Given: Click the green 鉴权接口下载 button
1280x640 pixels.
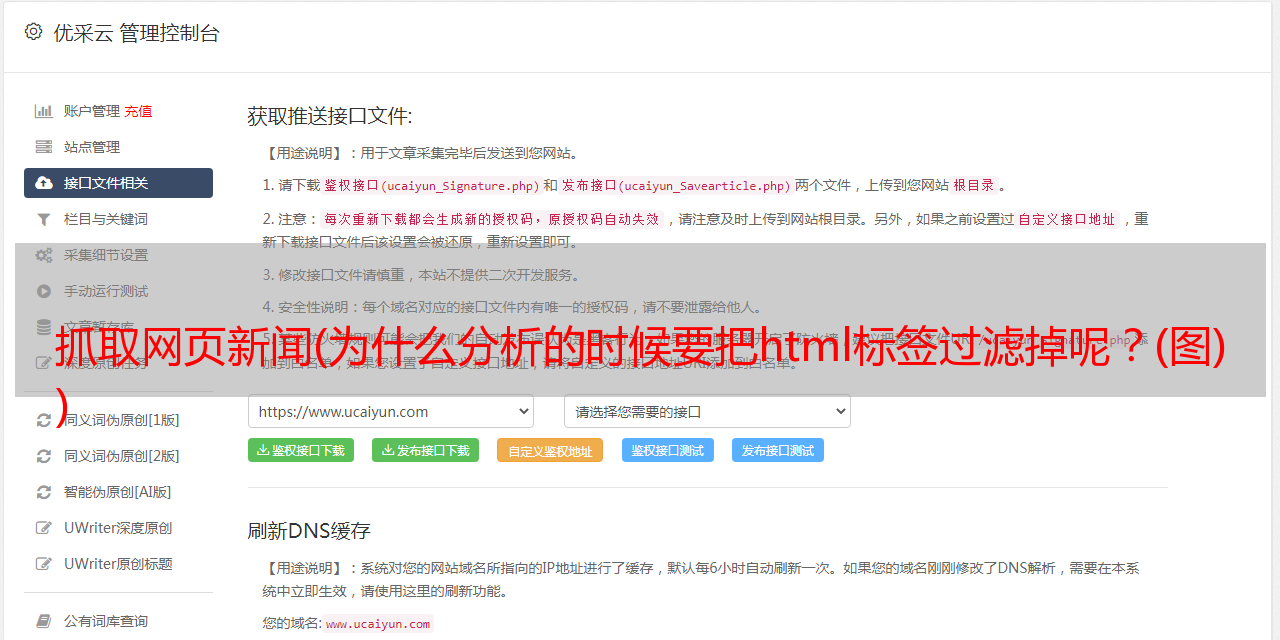Looking at the screenshot, I should [x=301, y=450].
